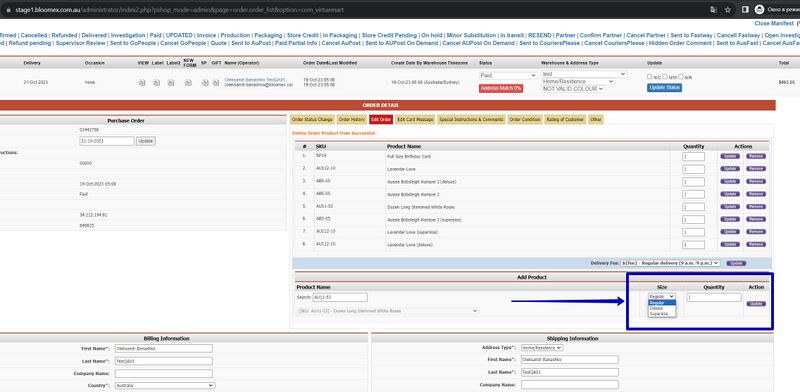The height and width of the screenshot is (392, 800).
Task: Click the Label icon in order row
Action: pyautogui.click(x=157, y=83)
